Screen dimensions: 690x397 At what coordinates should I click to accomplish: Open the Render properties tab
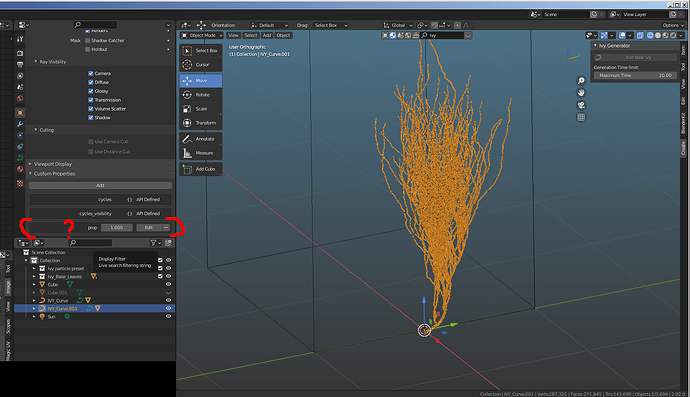[x=20, y=53]
